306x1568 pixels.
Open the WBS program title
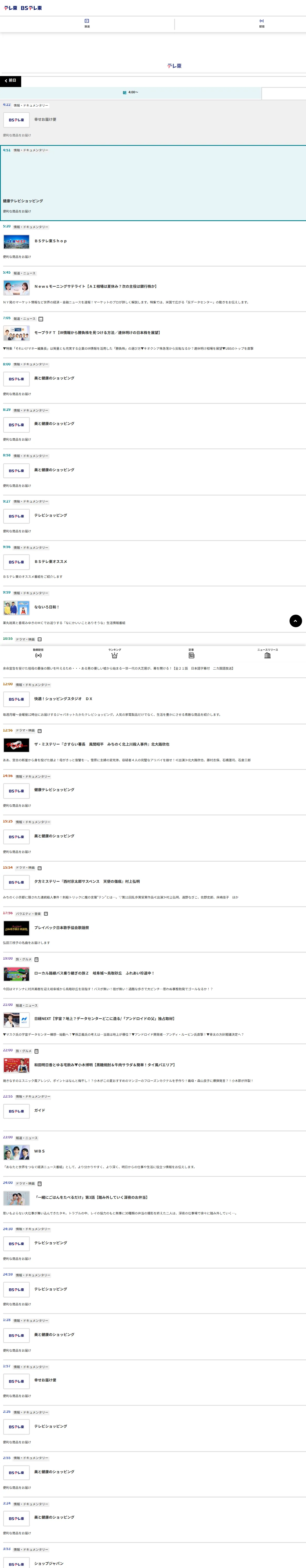(39, 1151)
